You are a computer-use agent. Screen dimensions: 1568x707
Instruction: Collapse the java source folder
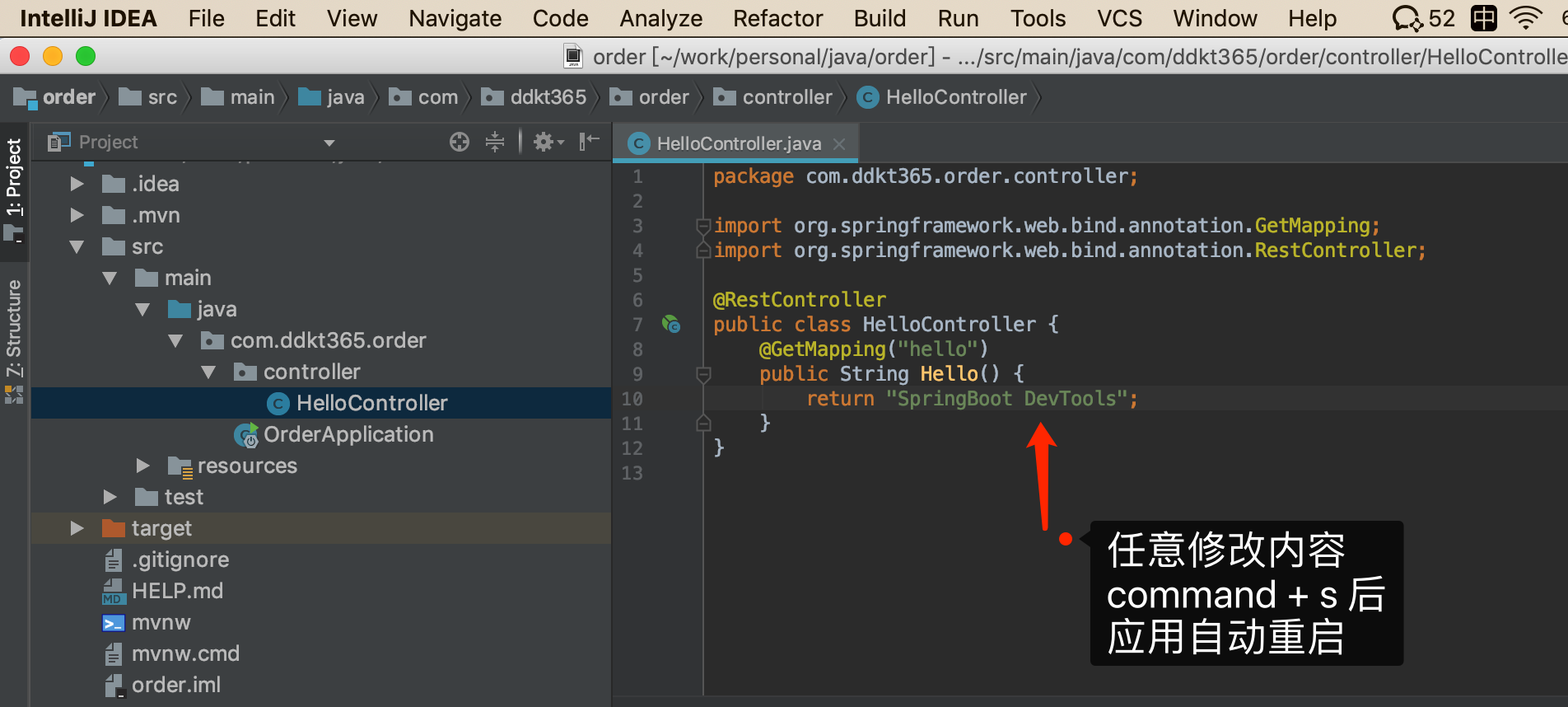[142, 309]
